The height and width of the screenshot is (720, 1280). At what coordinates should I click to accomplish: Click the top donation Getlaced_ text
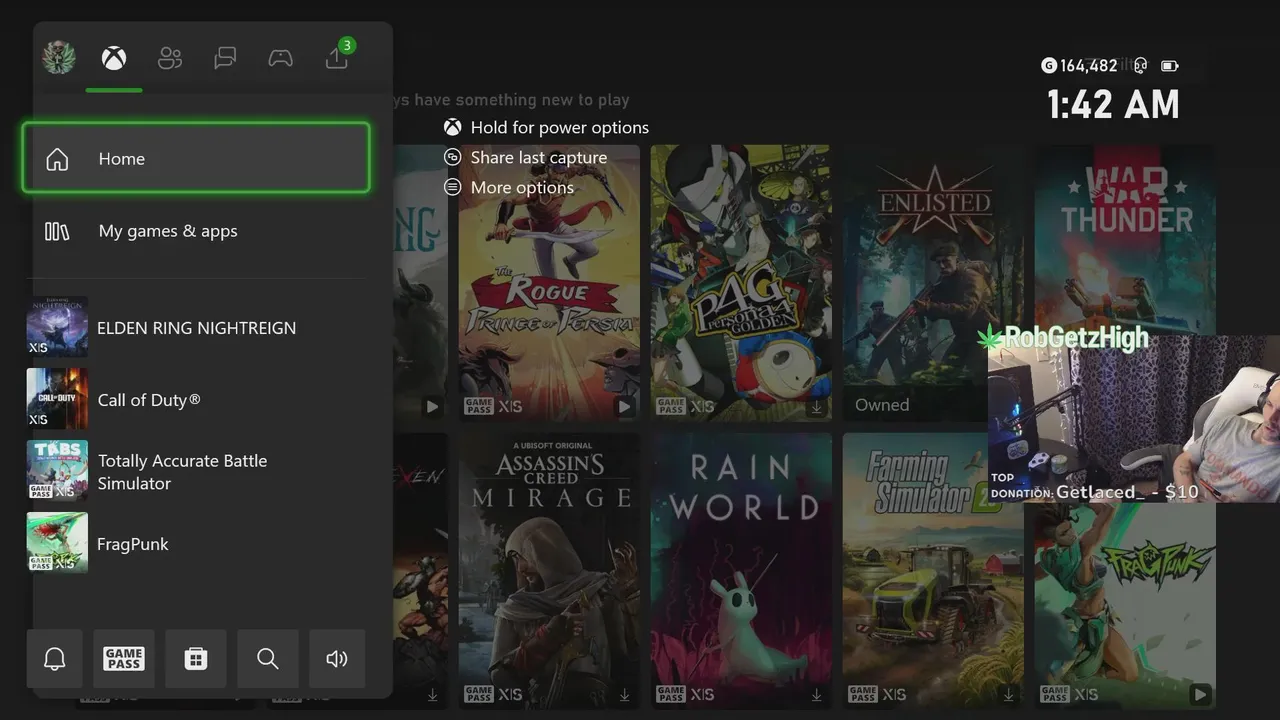coord(1128,492)
